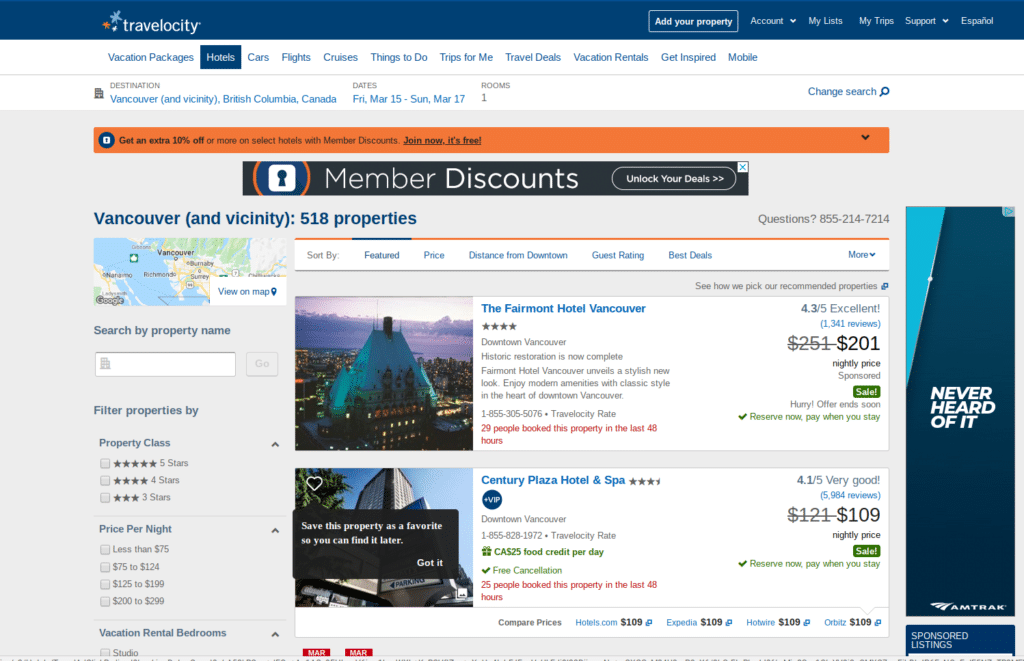
Task: Expand the orange member discount banner chevron
Action: (865, 137)
